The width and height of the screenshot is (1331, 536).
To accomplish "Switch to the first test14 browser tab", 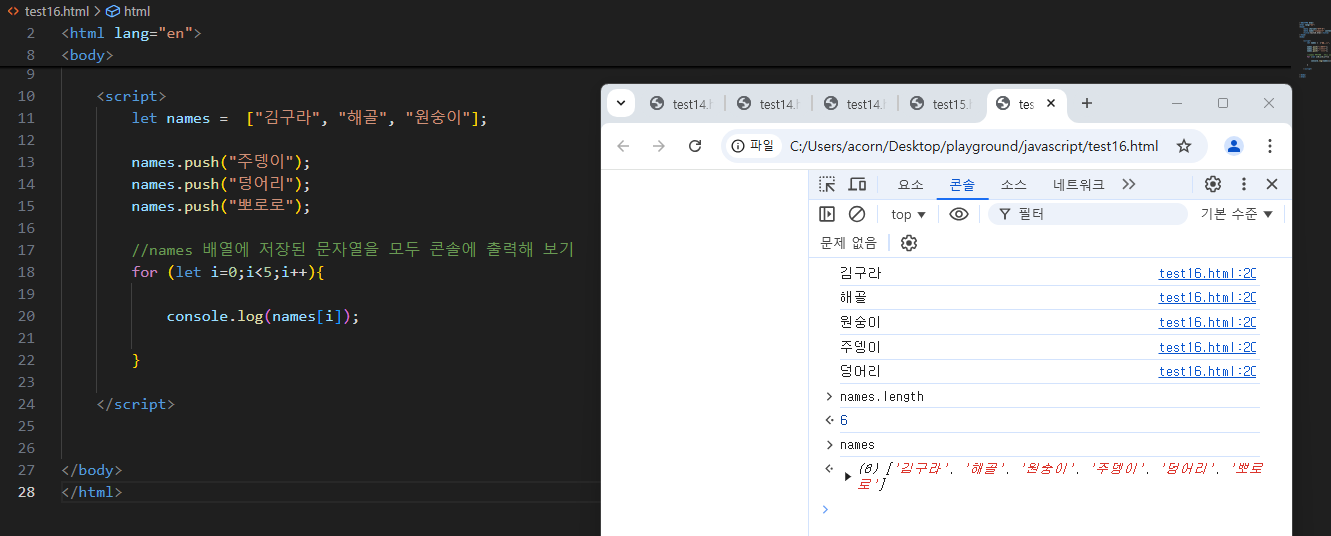I will 683,104.
